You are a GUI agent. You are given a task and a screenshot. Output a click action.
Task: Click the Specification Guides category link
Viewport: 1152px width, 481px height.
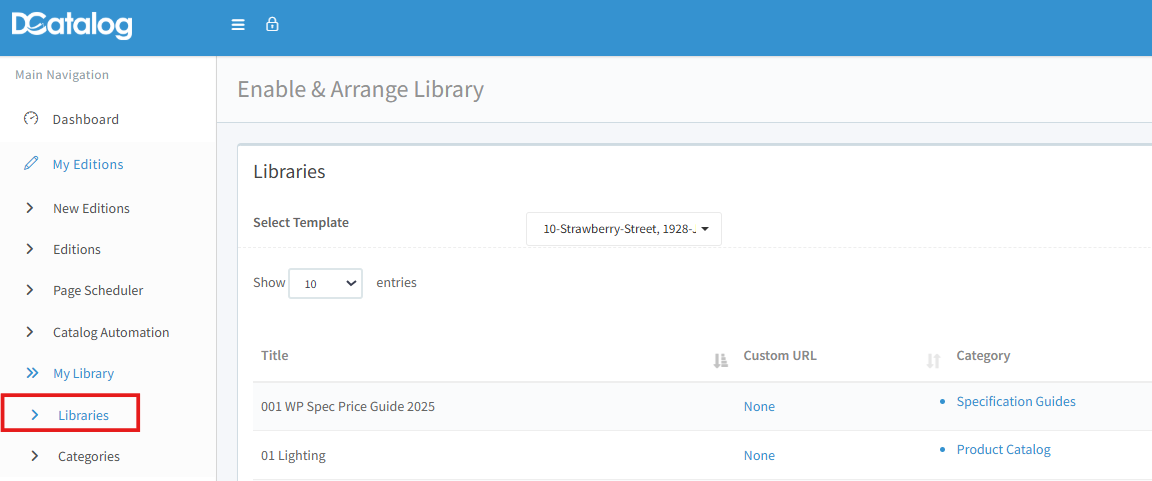1015,401
